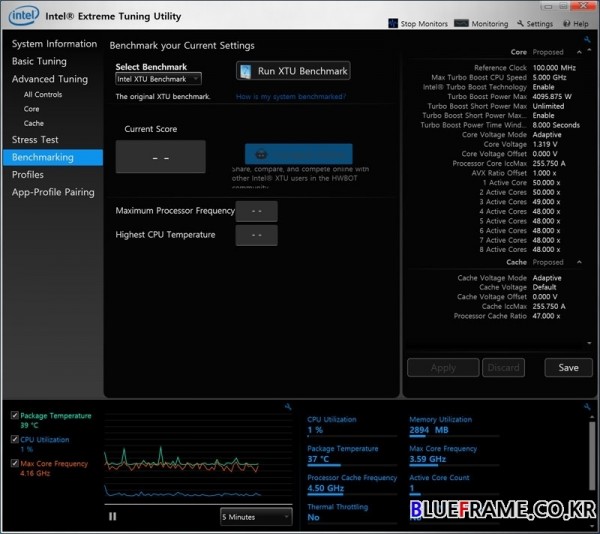Open 'How is my system benchmarked?' link
This screenshot has height=534, width=600.
pos(291,96)
